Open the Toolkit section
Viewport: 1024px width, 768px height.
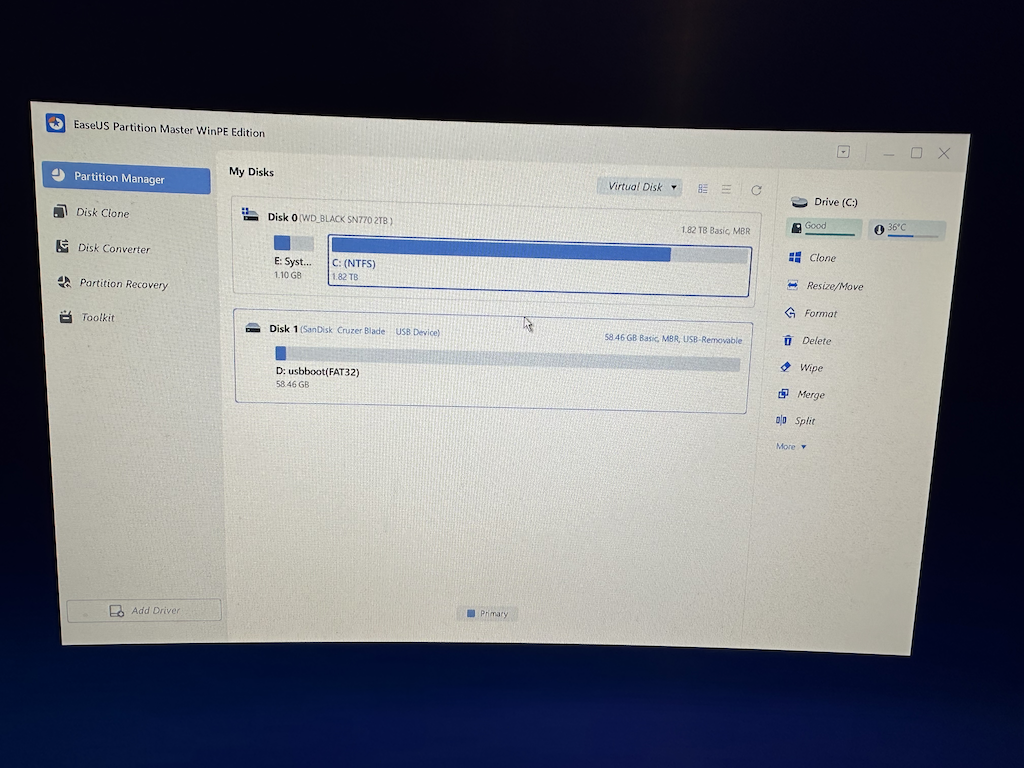pos(97,317)
